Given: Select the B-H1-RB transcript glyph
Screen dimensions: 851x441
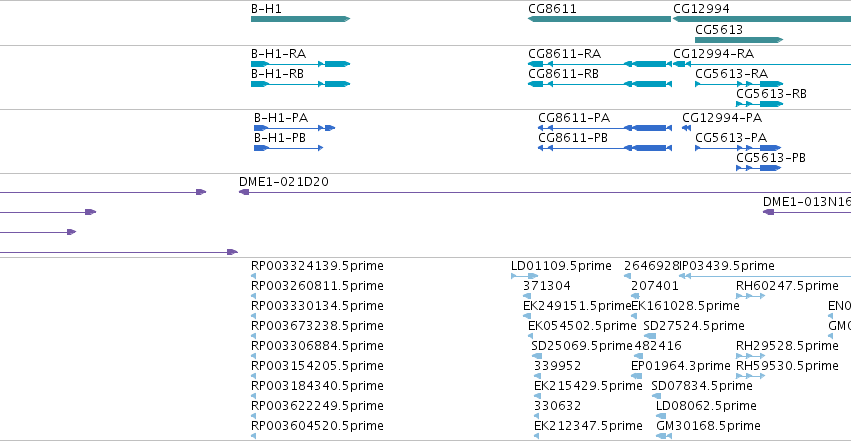Looking at the screenshot, I should click(300, 84).
